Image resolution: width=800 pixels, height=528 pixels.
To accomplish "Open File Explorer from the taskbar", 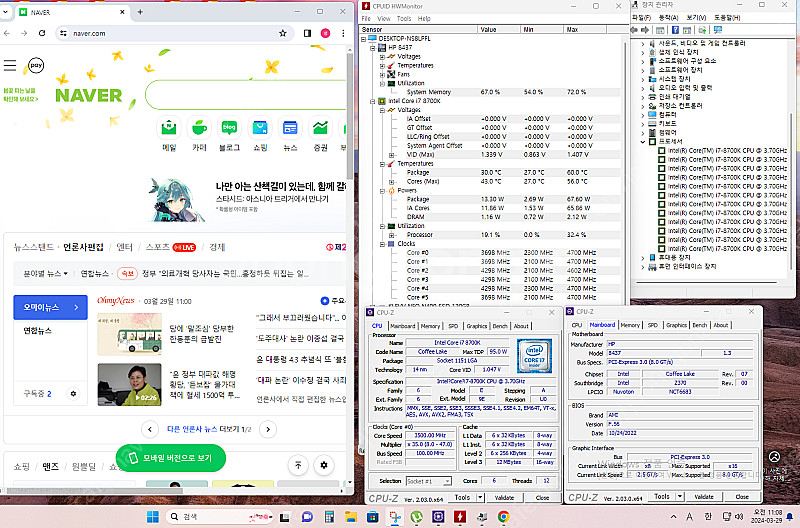I will (x=351, y=517).
